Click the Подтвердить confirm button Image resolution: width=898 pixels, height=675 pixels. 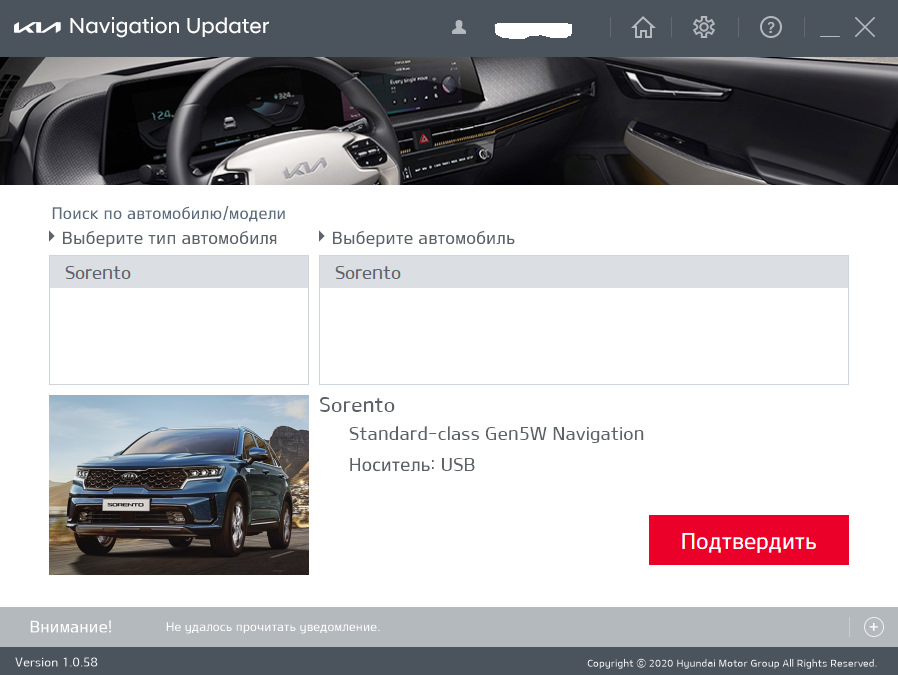749,540
